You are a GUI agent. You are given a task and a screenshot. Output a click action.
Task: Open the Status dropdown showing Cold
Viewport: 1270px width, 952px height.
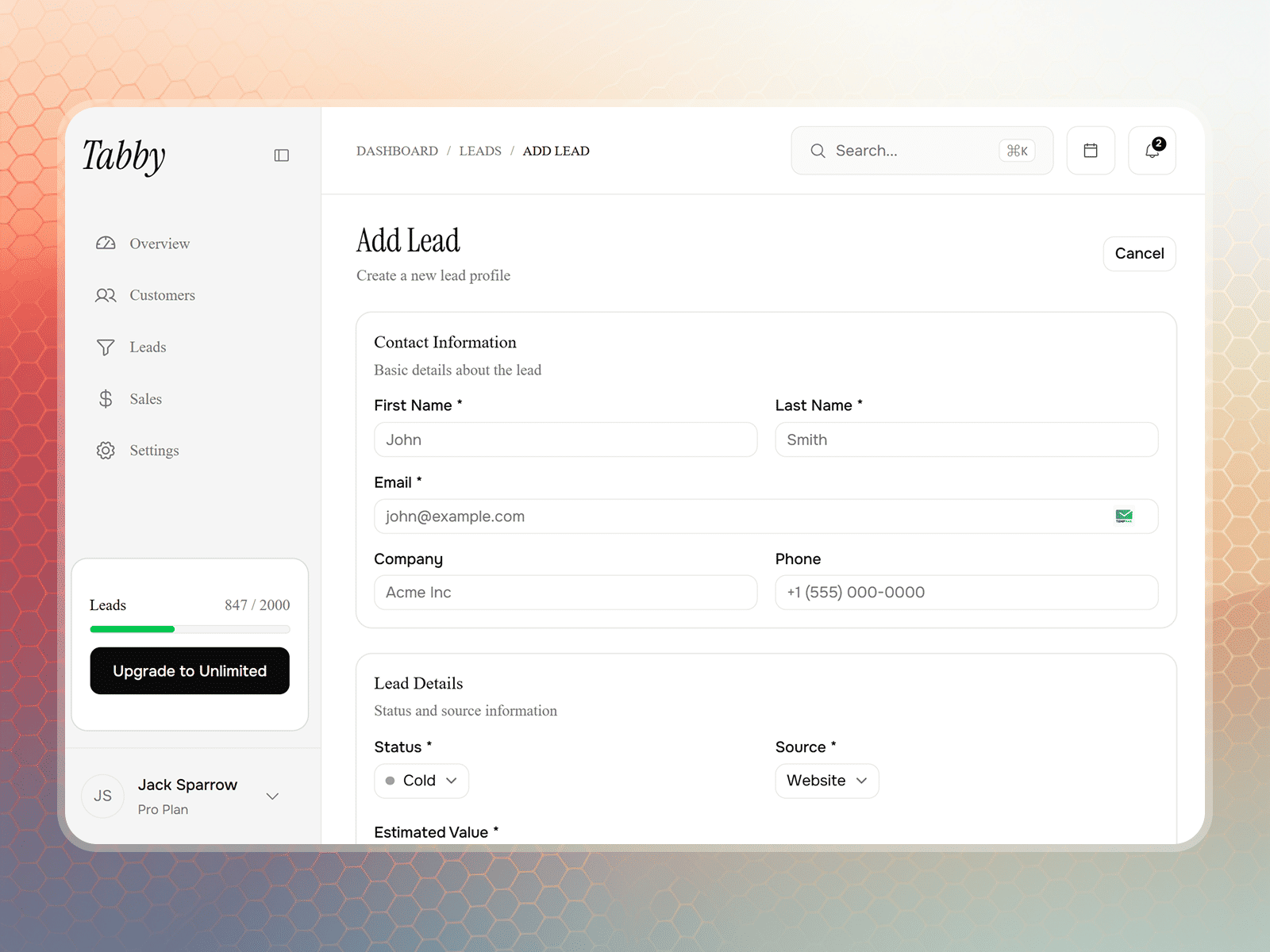(x=421, y=781)
